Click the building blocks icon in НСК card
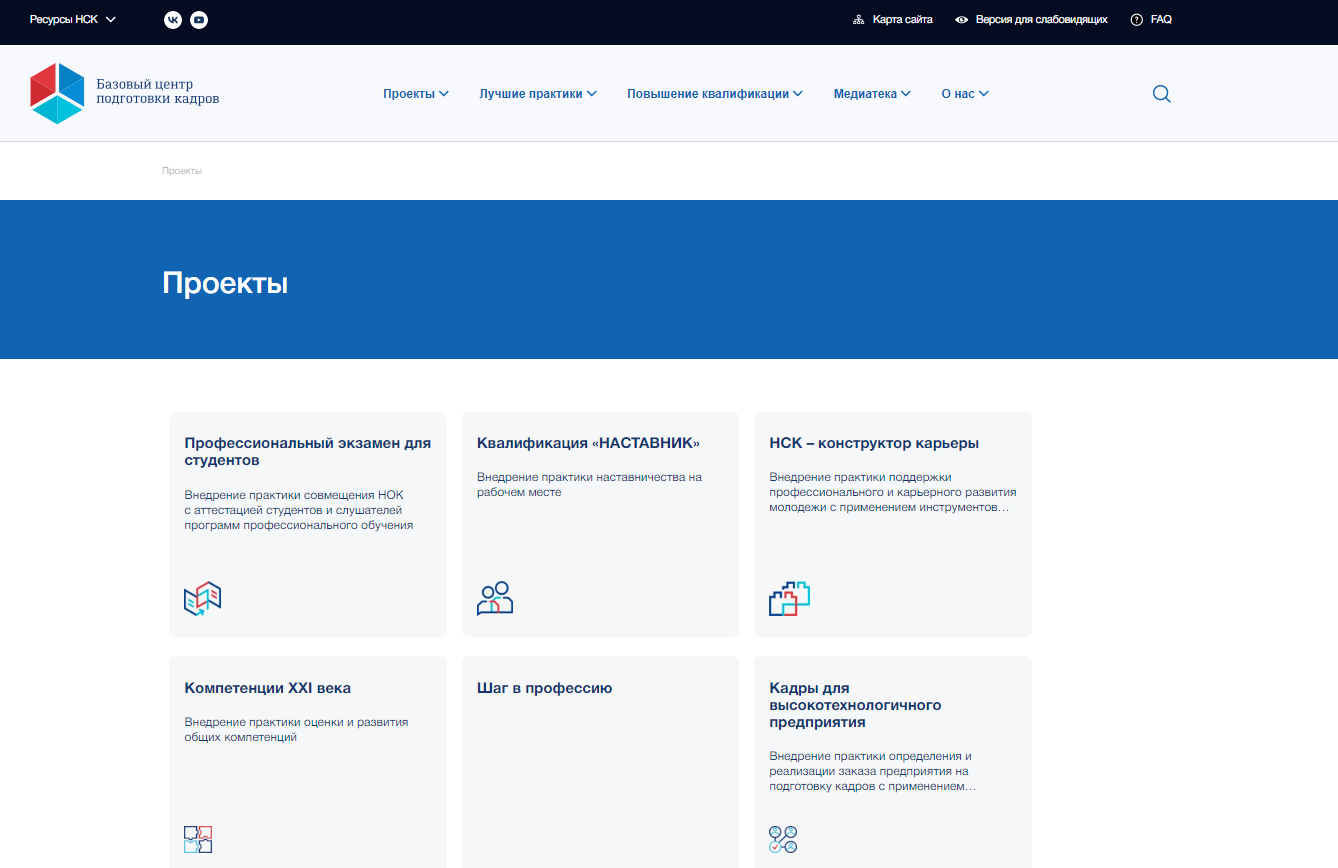The height and width of the screenshot is (868, 1338). coord(789,598)
